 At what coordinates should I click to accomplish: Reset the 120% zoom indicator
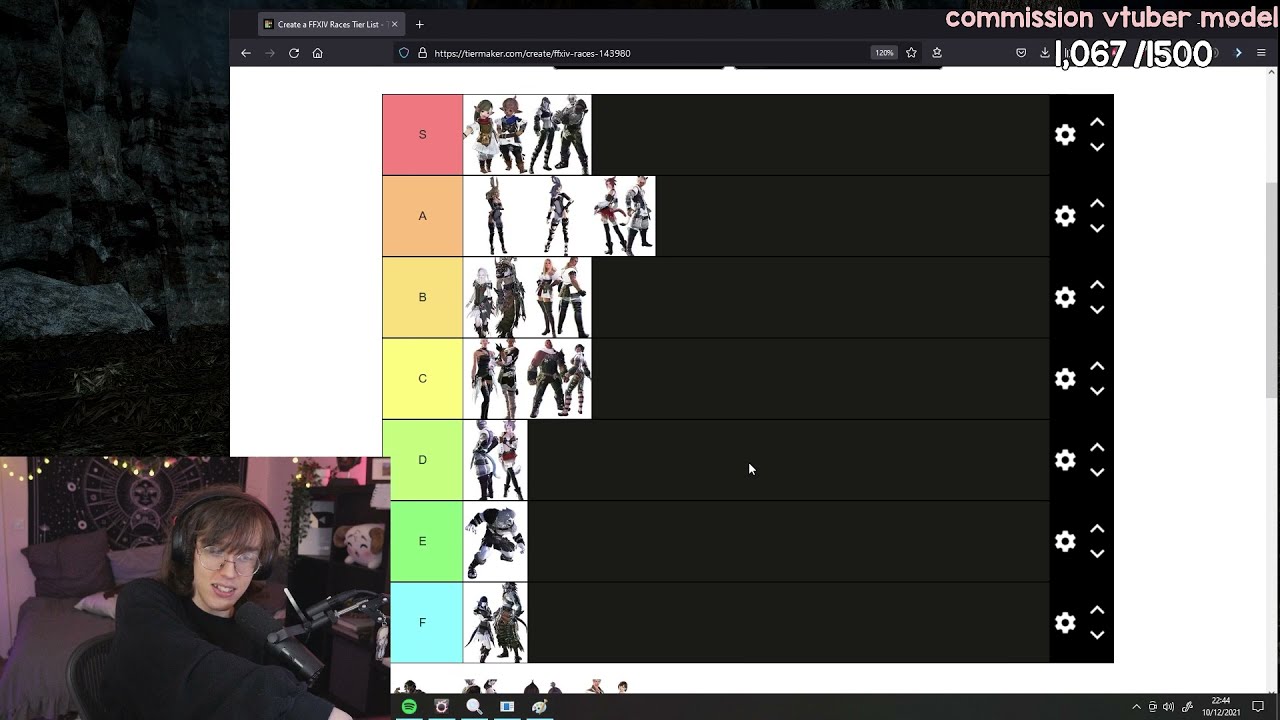coord(884,53)
